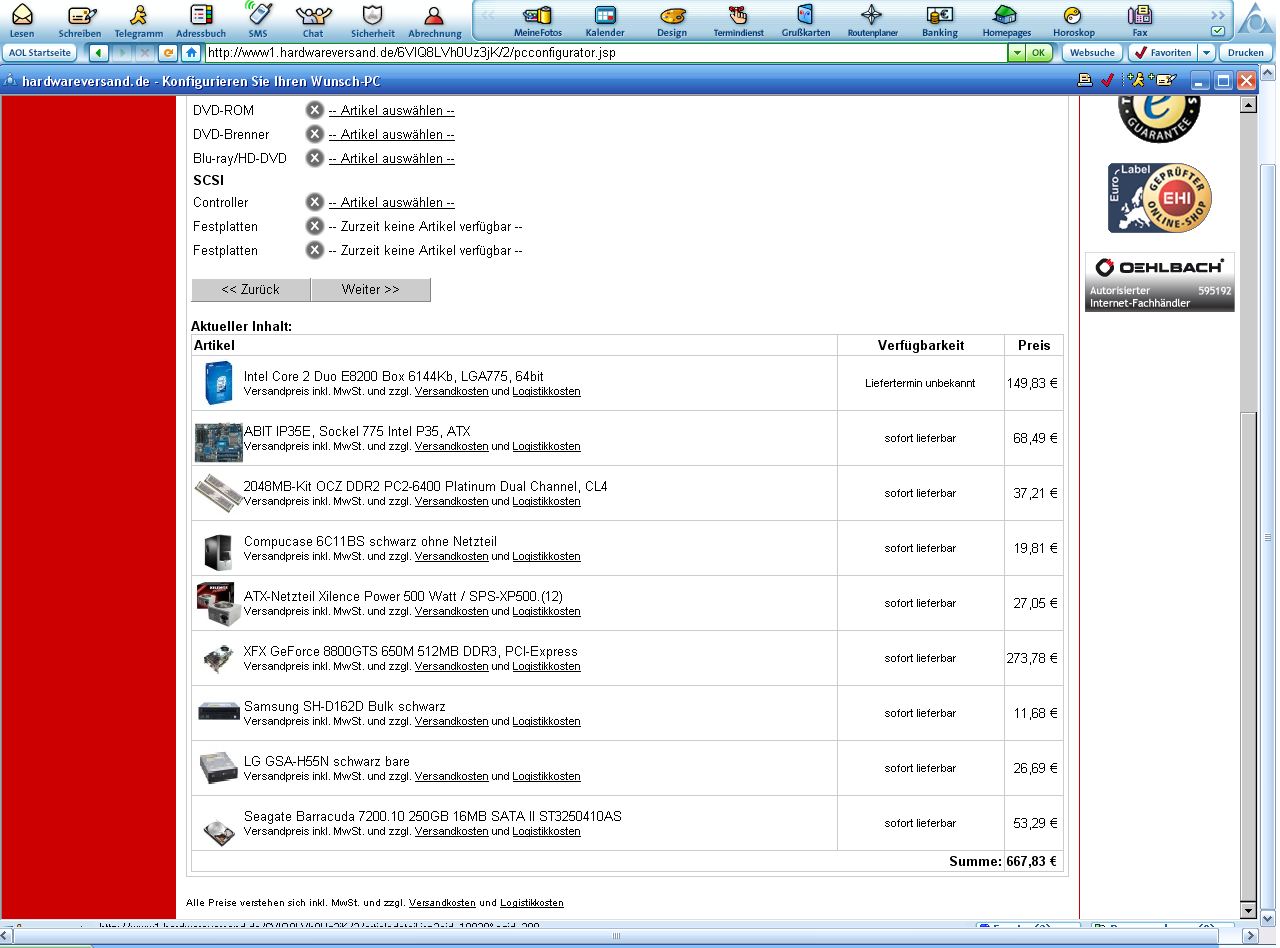This screenshot has height=948, width=1280.
Task: Click the Favoriten button
Action: click(x=1163, y=52)
